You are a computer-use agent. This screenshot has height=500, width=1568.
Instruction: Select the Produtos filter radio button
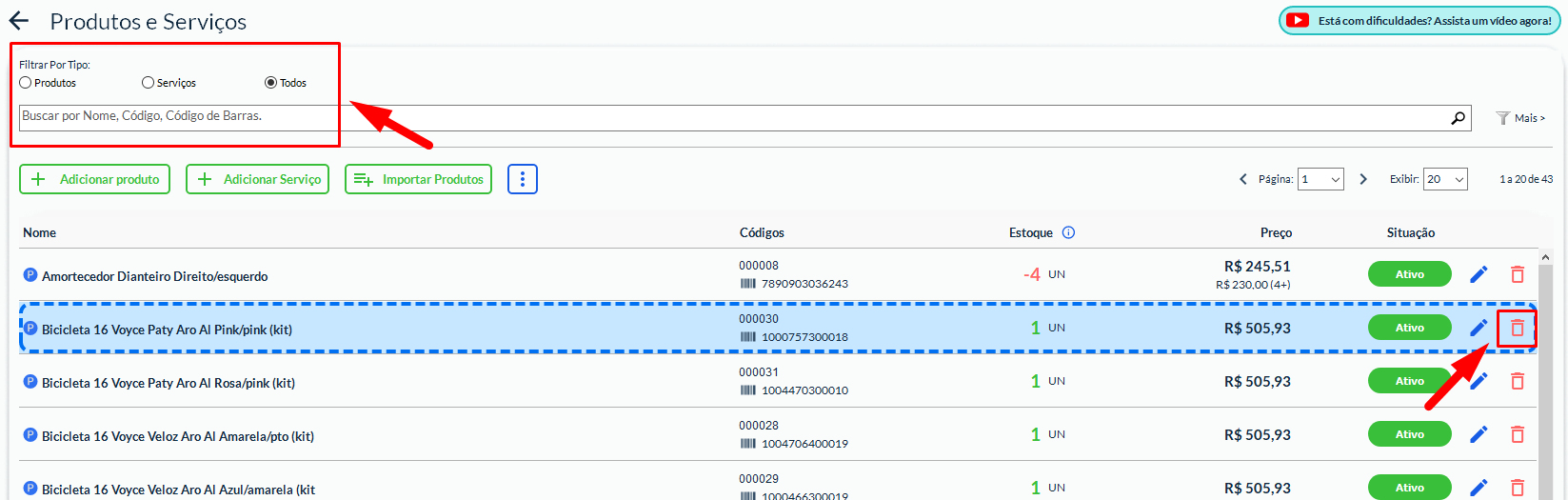pos(26,83)
